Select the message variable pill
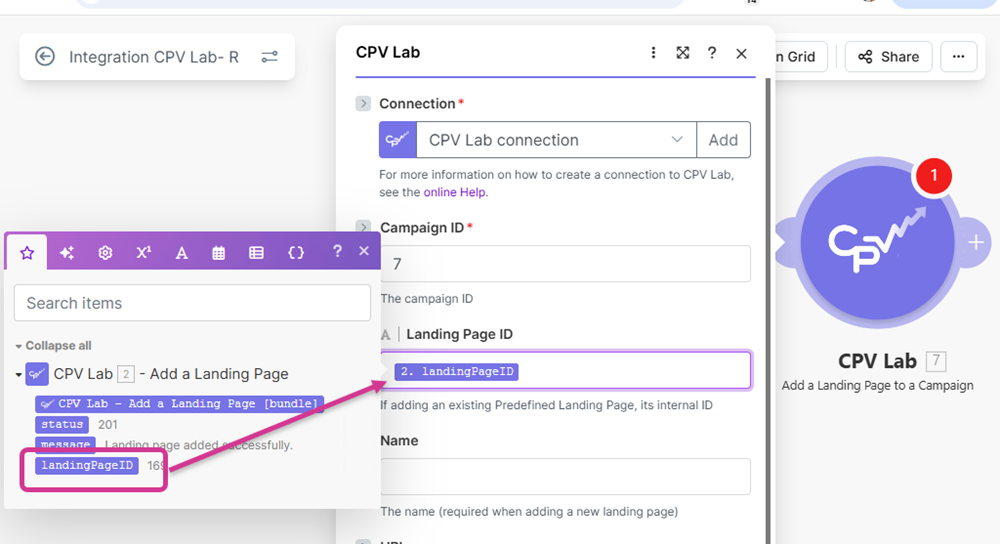 click(x=65, y=444)
